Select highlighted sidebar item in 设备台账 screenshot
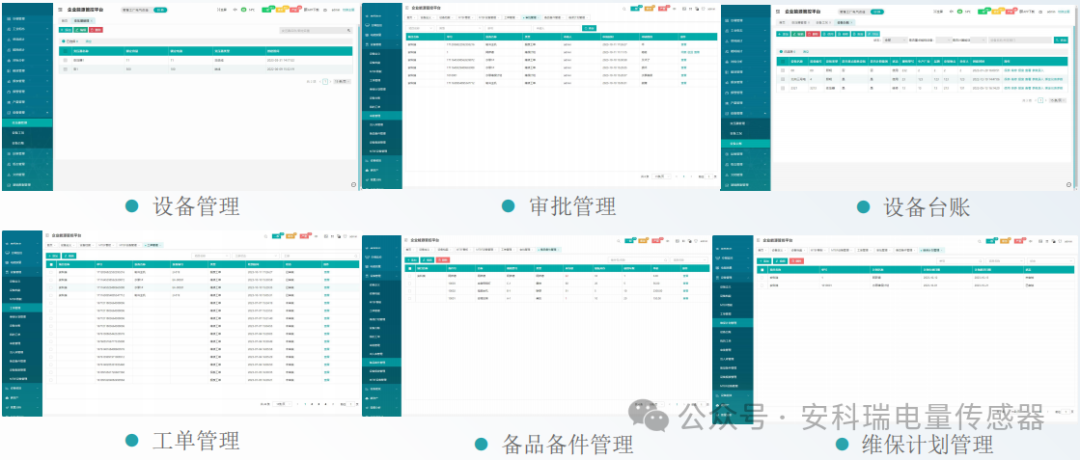Viewport: 1080px width, 460px height. (746, 143)
